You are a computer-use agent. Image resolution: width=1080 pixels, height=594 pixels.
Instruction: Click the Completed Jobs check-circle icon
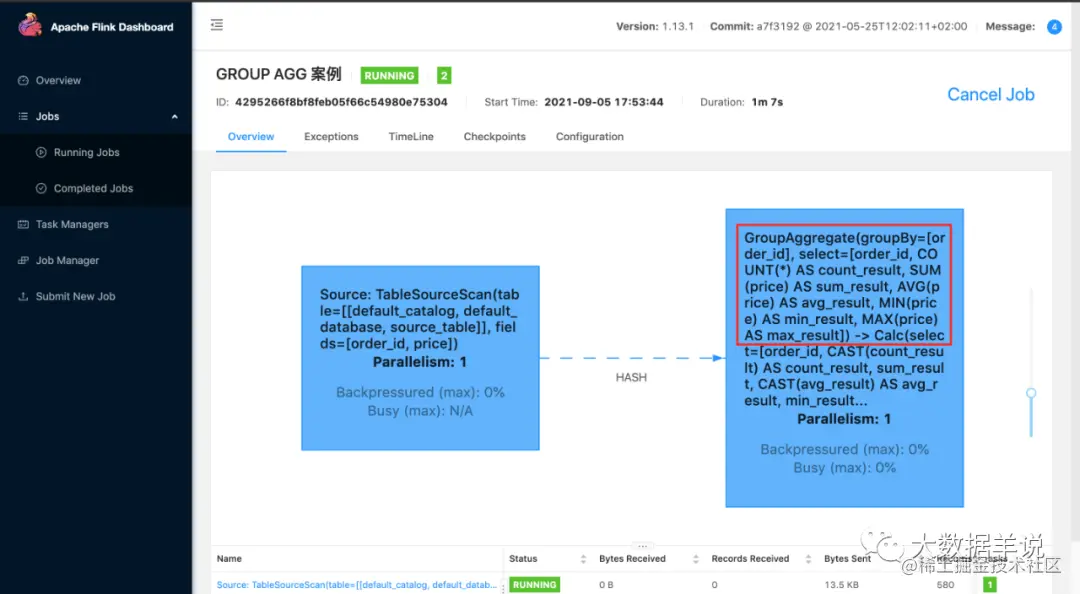point(41,188)
